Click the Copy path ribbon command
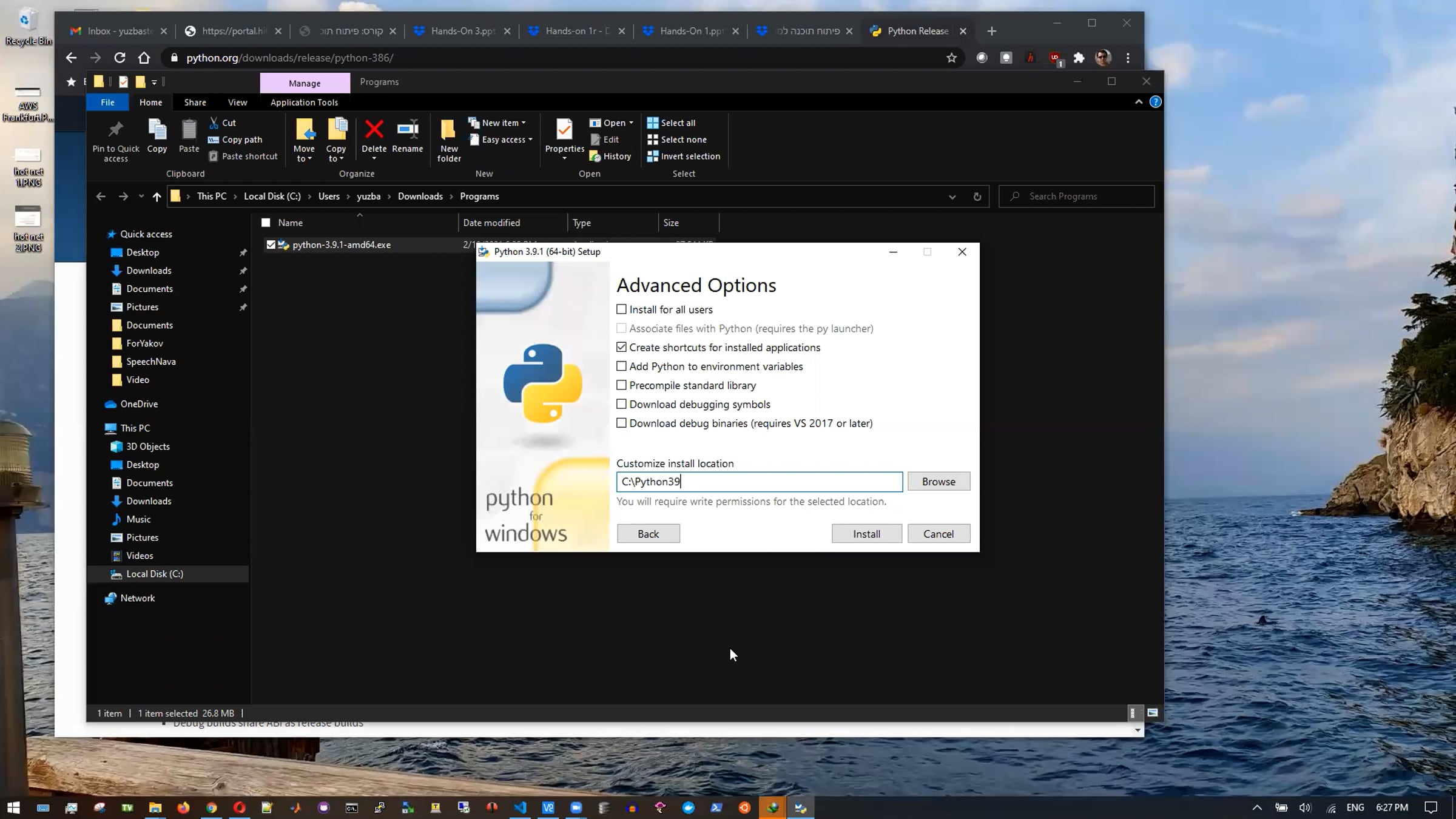Screen dimensions: 1456x819 click(235, 140)
